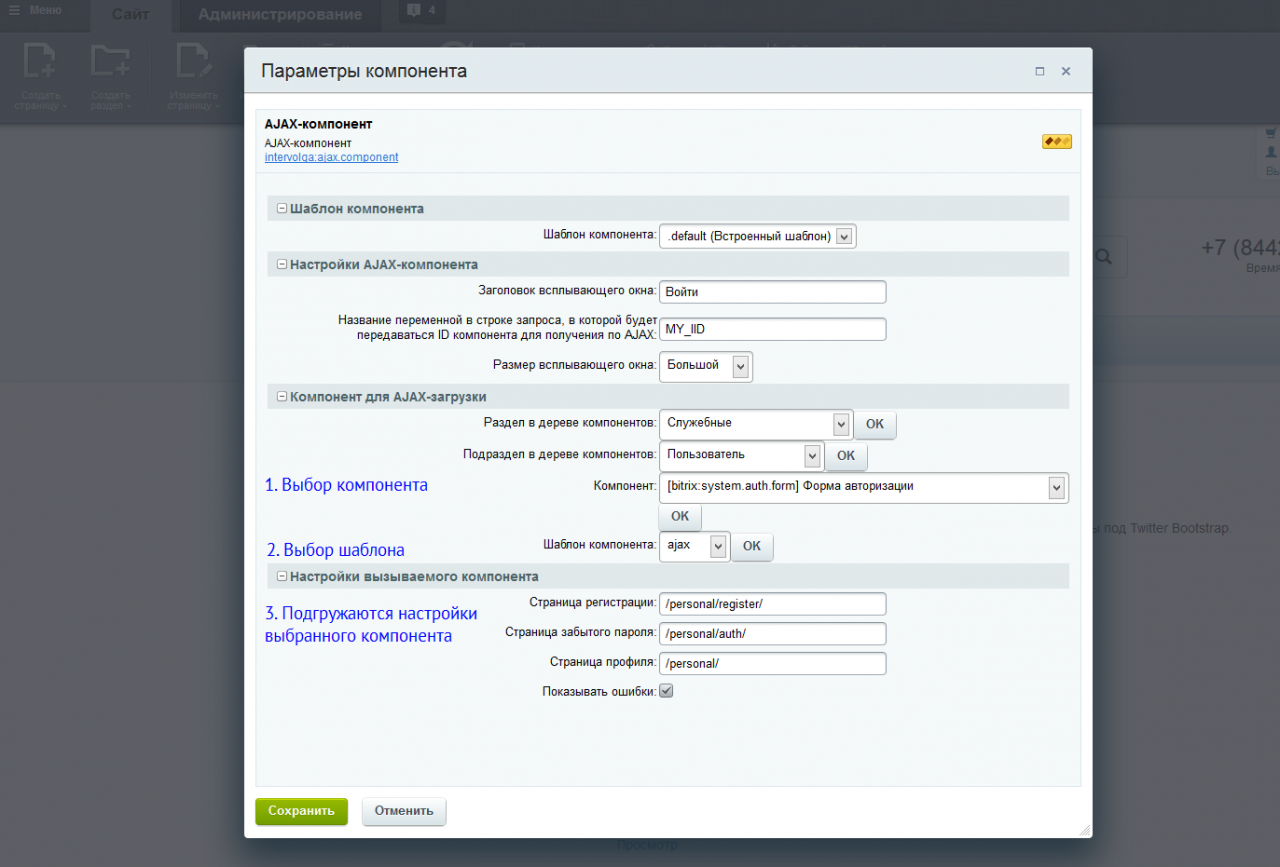Open the notifications icon showing 4

pos(422,11)
